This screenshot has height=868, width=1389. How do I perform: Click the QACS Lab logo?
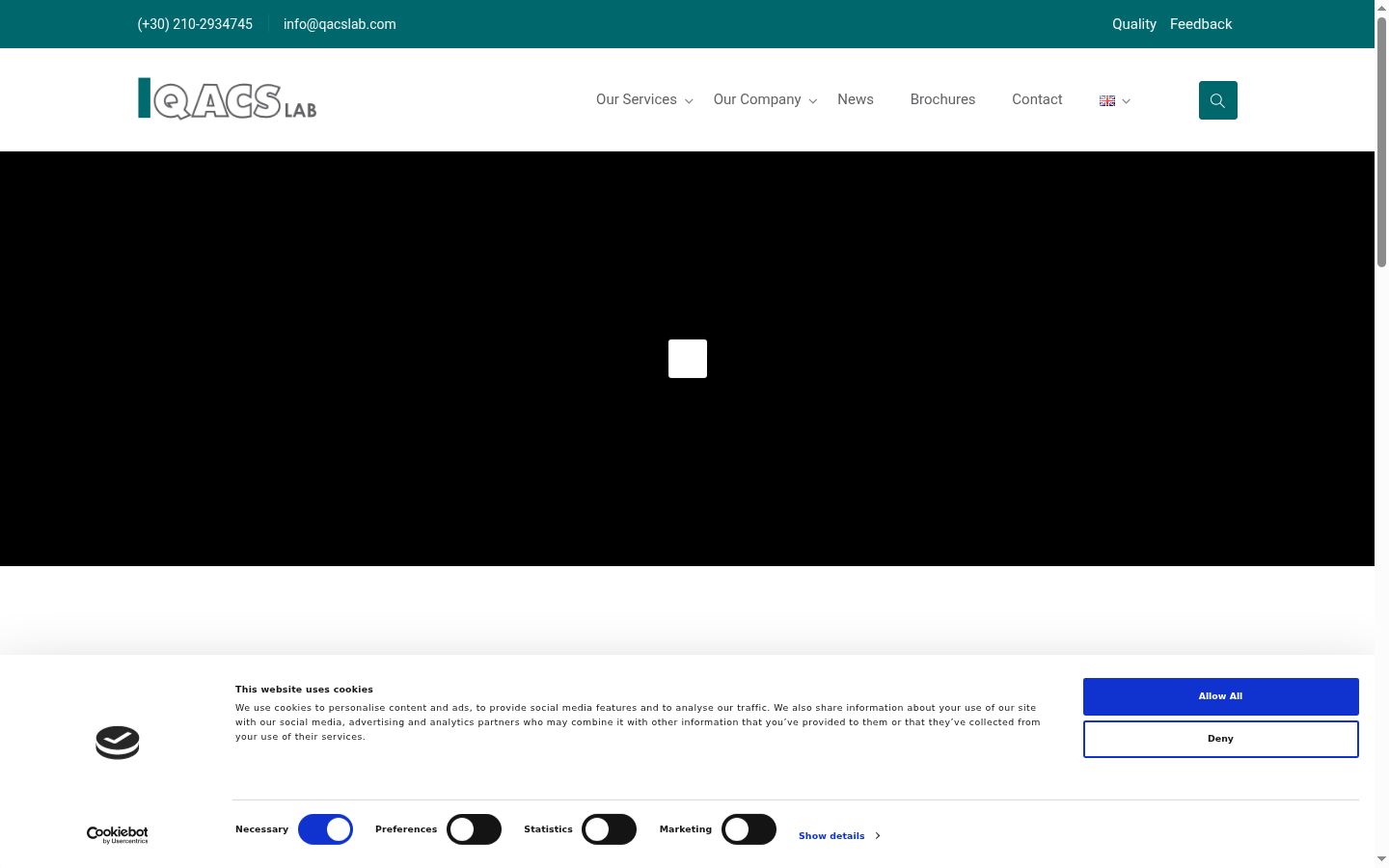[227, 99]
